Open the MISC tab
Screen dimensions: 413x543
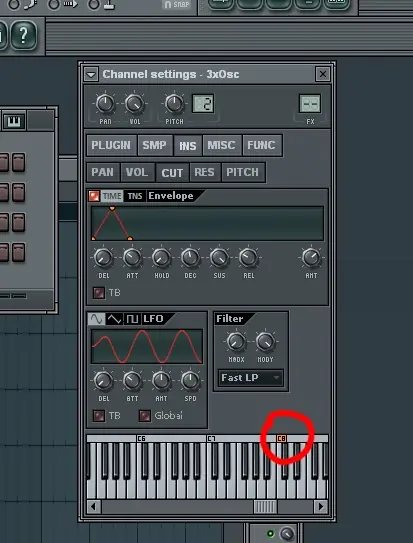(222, 145)
